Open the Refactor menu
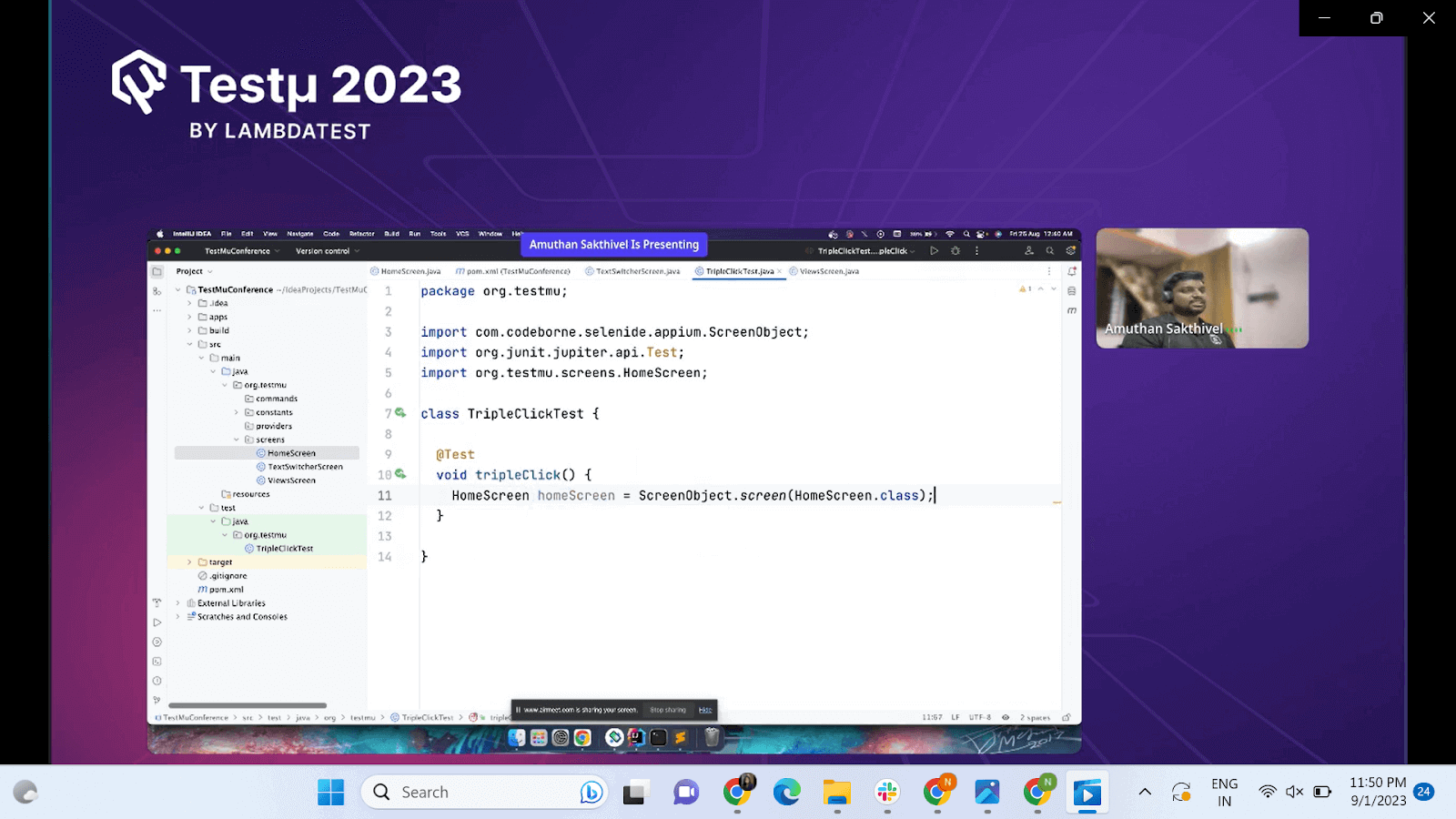Screen dimensions: 1456x819 tap(360, 234)
